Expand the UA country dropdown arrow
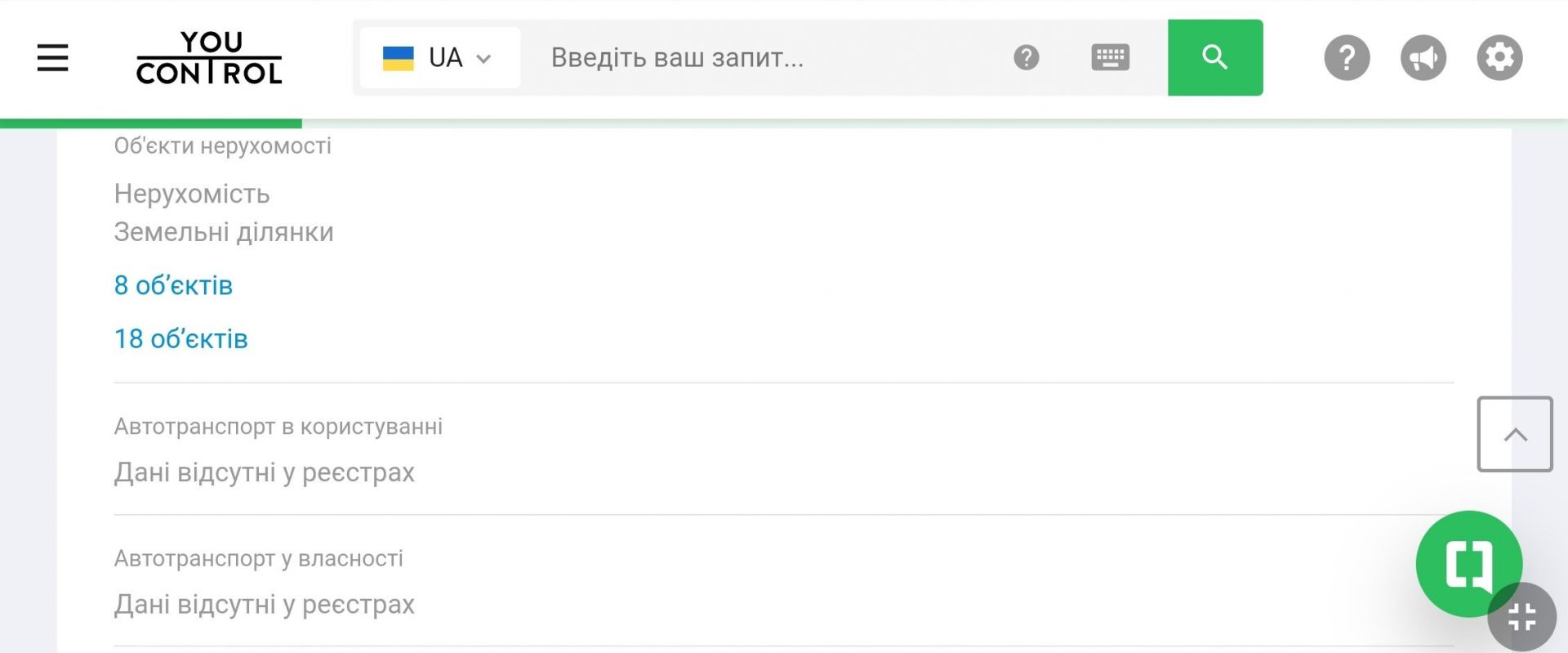Image resolution: width=1568 pixels, height=653 pixels. (483, 59)
